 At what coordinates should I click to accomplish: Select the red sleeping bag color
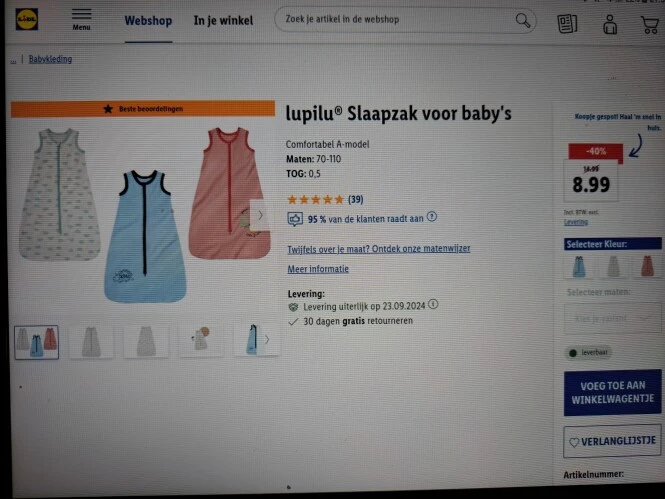click(x=647, y=266)
